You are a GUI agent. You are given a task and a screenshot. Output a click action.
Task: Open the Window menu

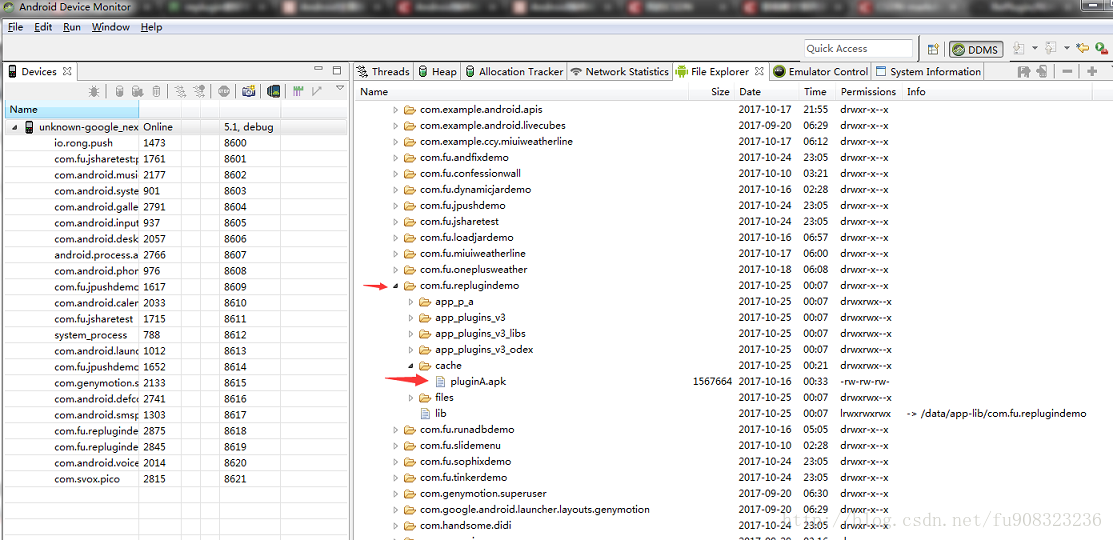point(111,27)
